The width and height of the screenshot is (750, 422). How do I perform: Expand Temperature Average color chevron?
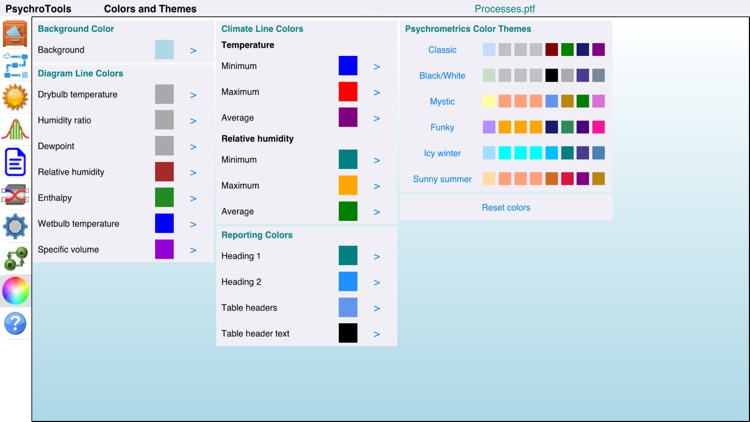[x=376, y=118]
